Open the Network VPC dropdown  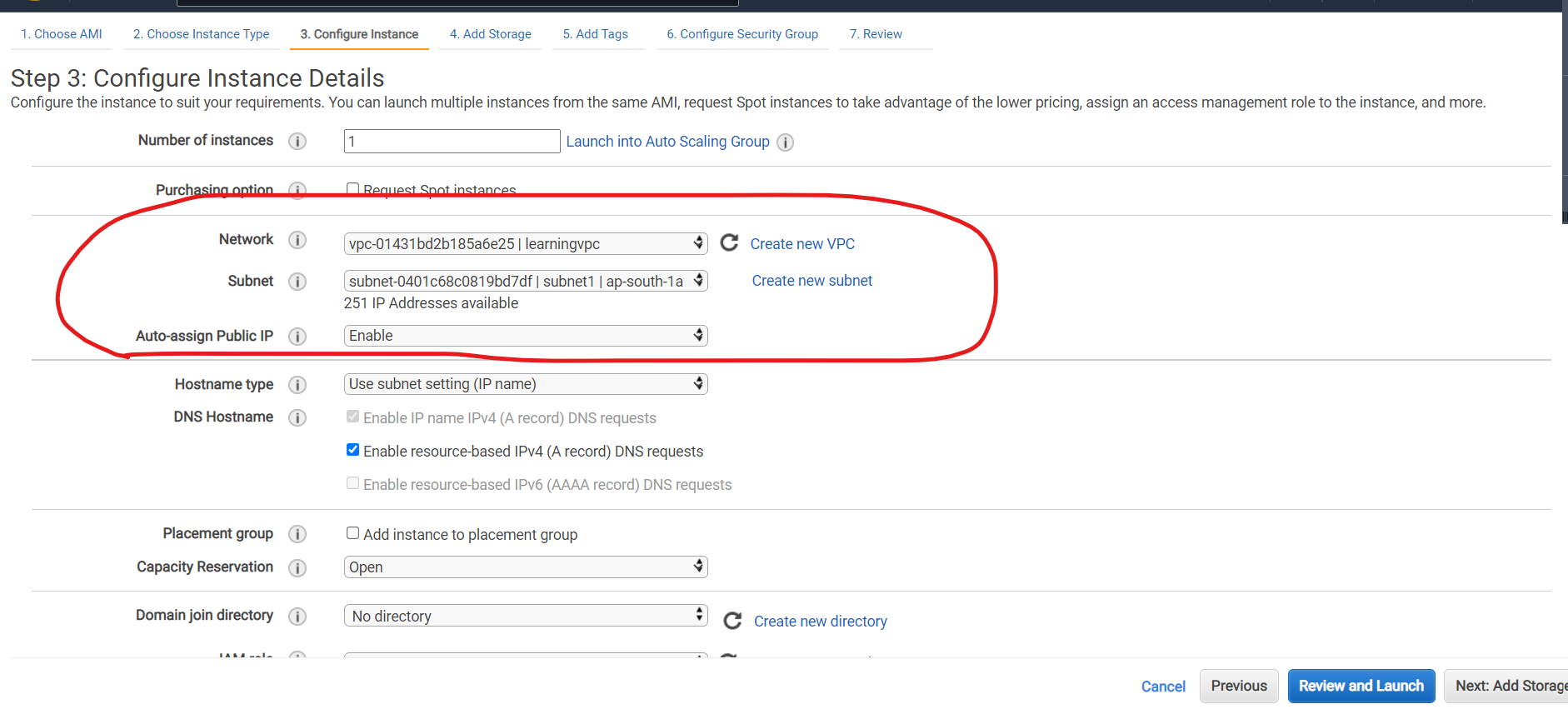[526, 244]
